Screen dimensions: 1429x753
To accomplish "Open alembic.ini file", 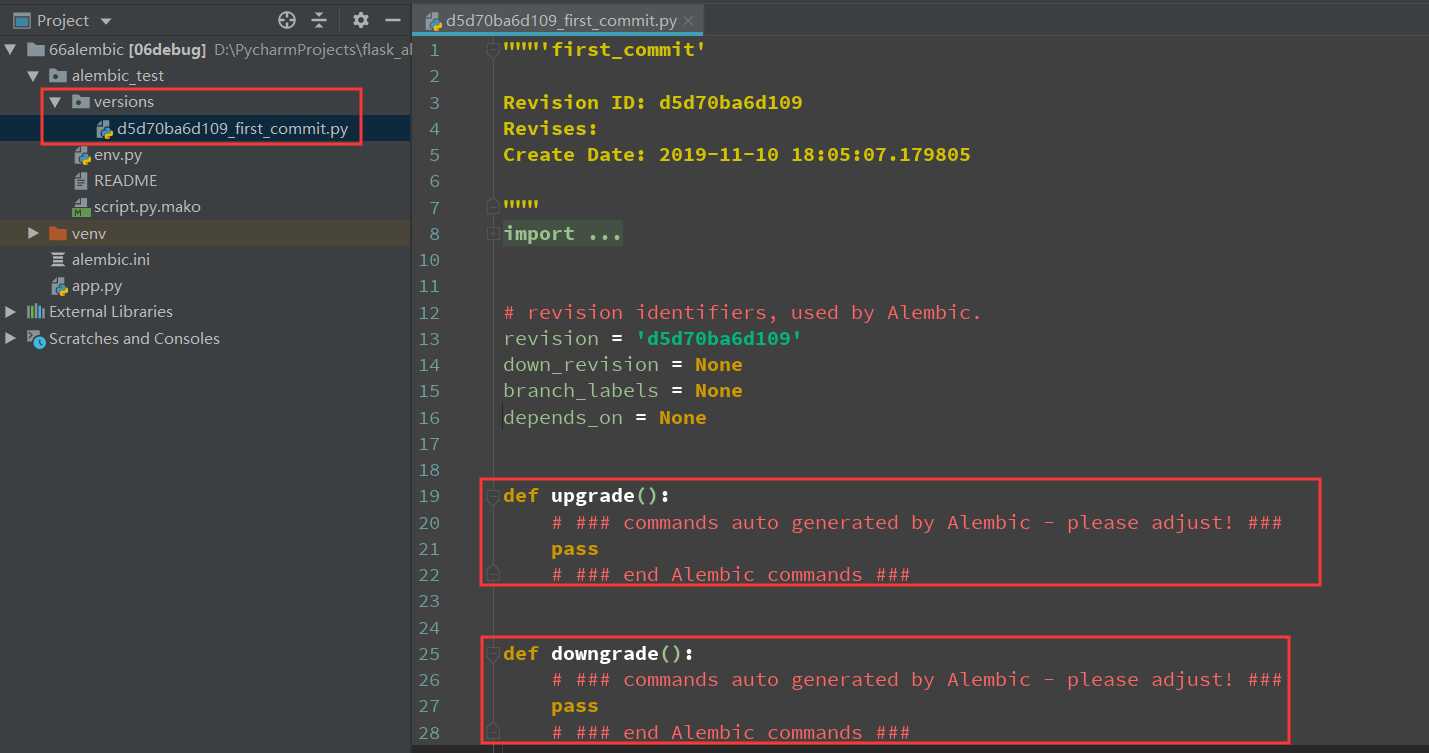I will tap(111, 259).
